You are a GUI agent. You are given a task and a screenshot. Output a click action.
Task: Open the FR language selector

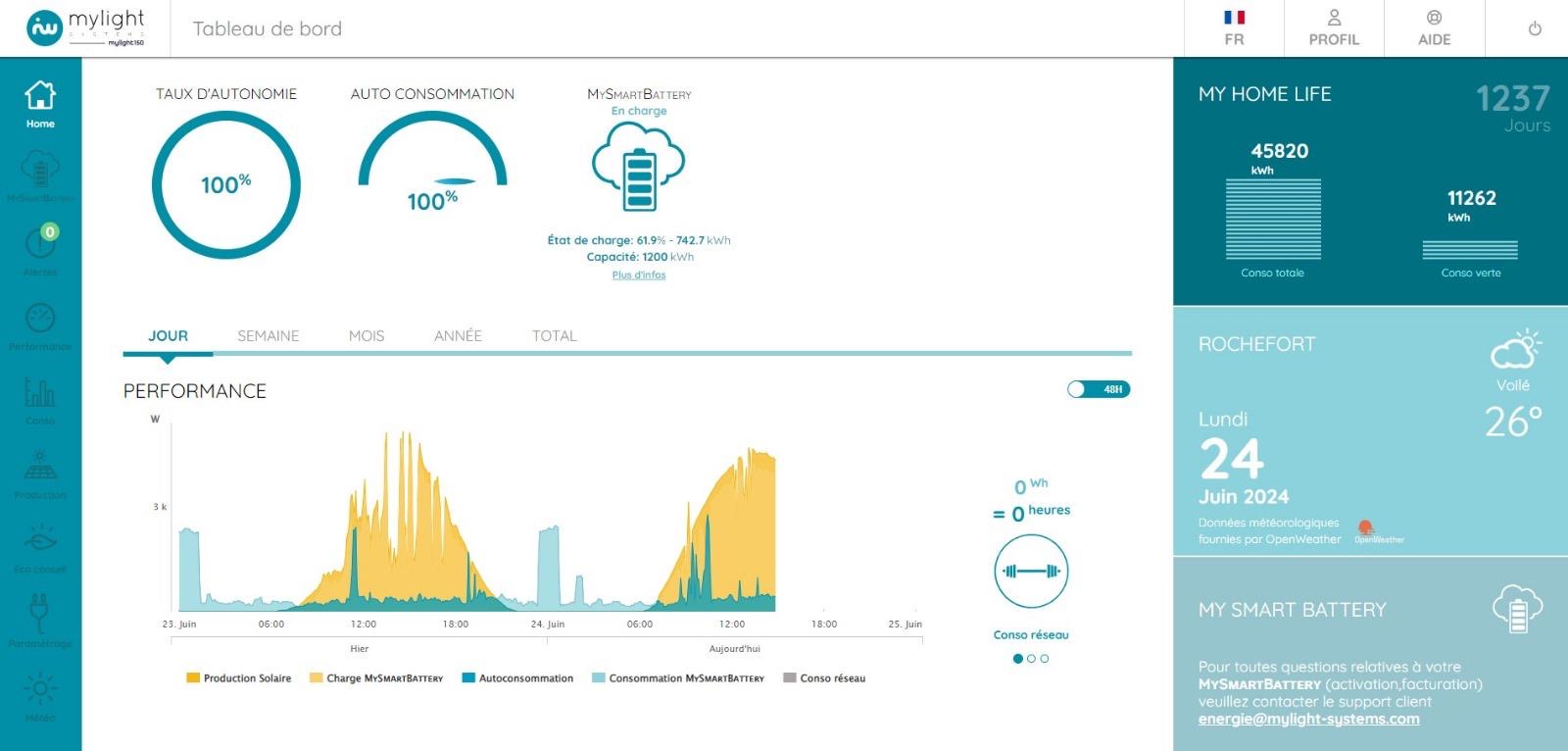[1234, 28]
